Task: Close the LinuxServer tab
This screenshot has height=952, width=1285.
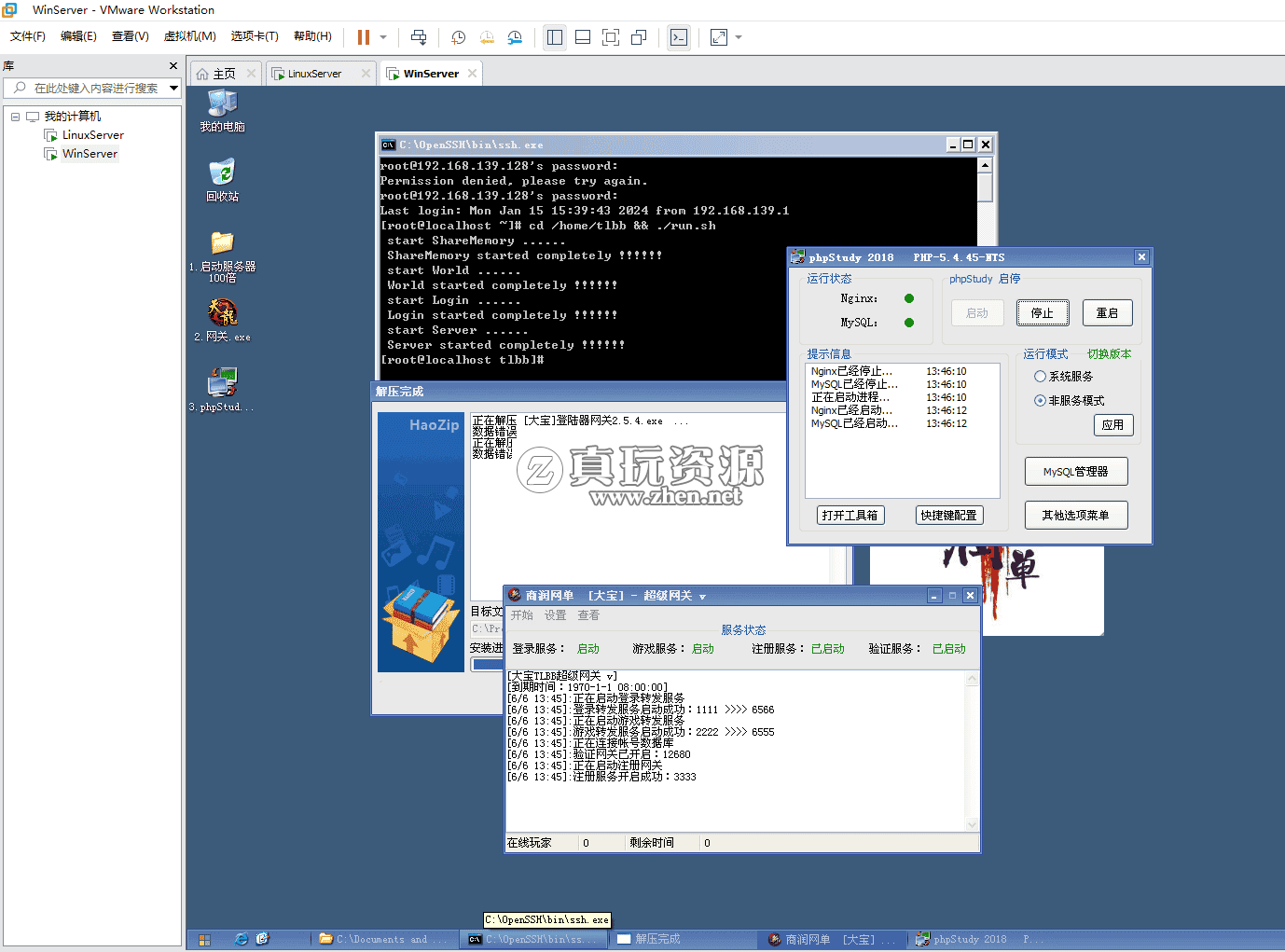Action: pos(366,74)
